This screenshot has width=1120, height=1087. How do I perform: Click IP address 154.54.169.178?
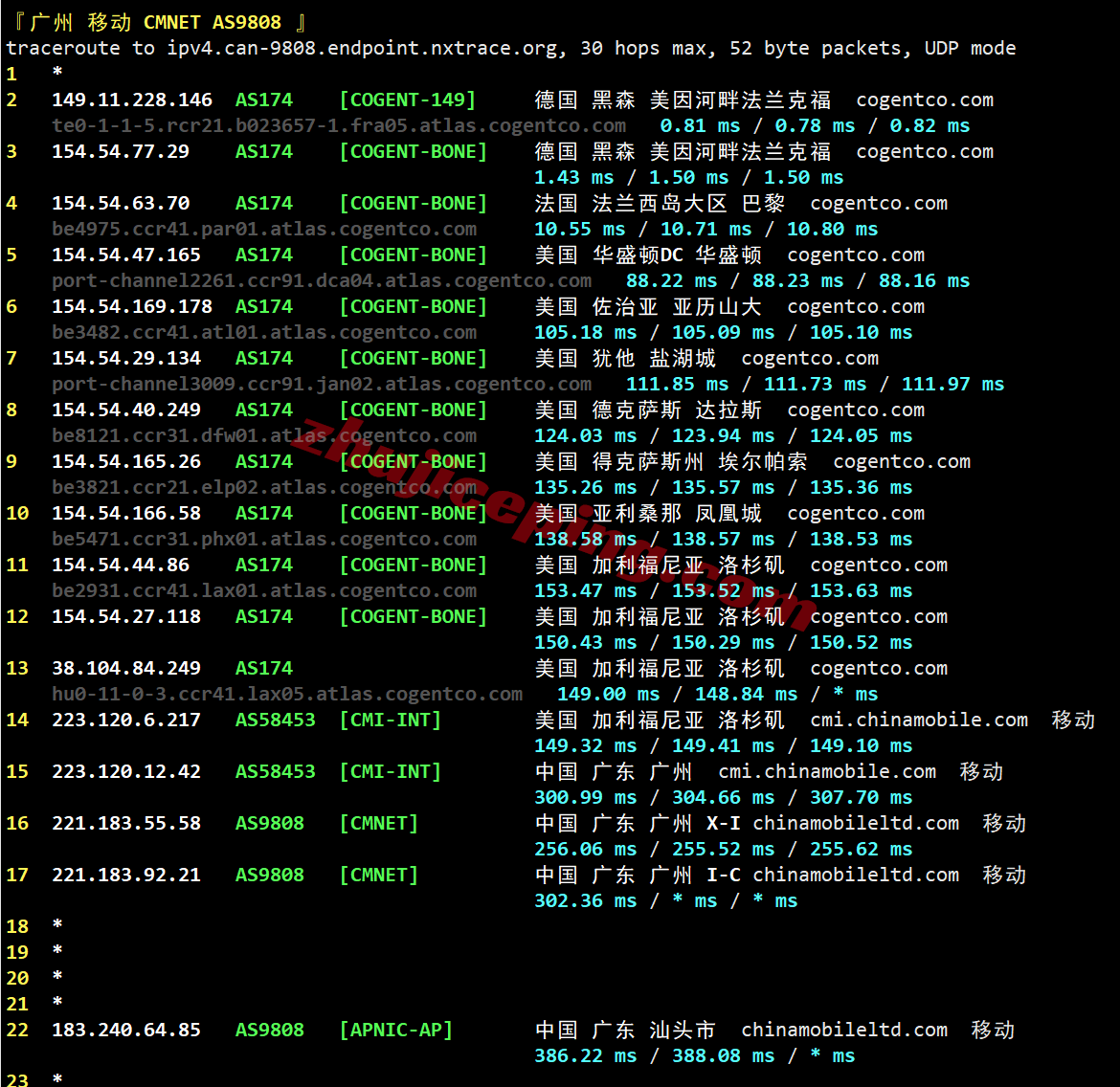[x=132, y=306]
